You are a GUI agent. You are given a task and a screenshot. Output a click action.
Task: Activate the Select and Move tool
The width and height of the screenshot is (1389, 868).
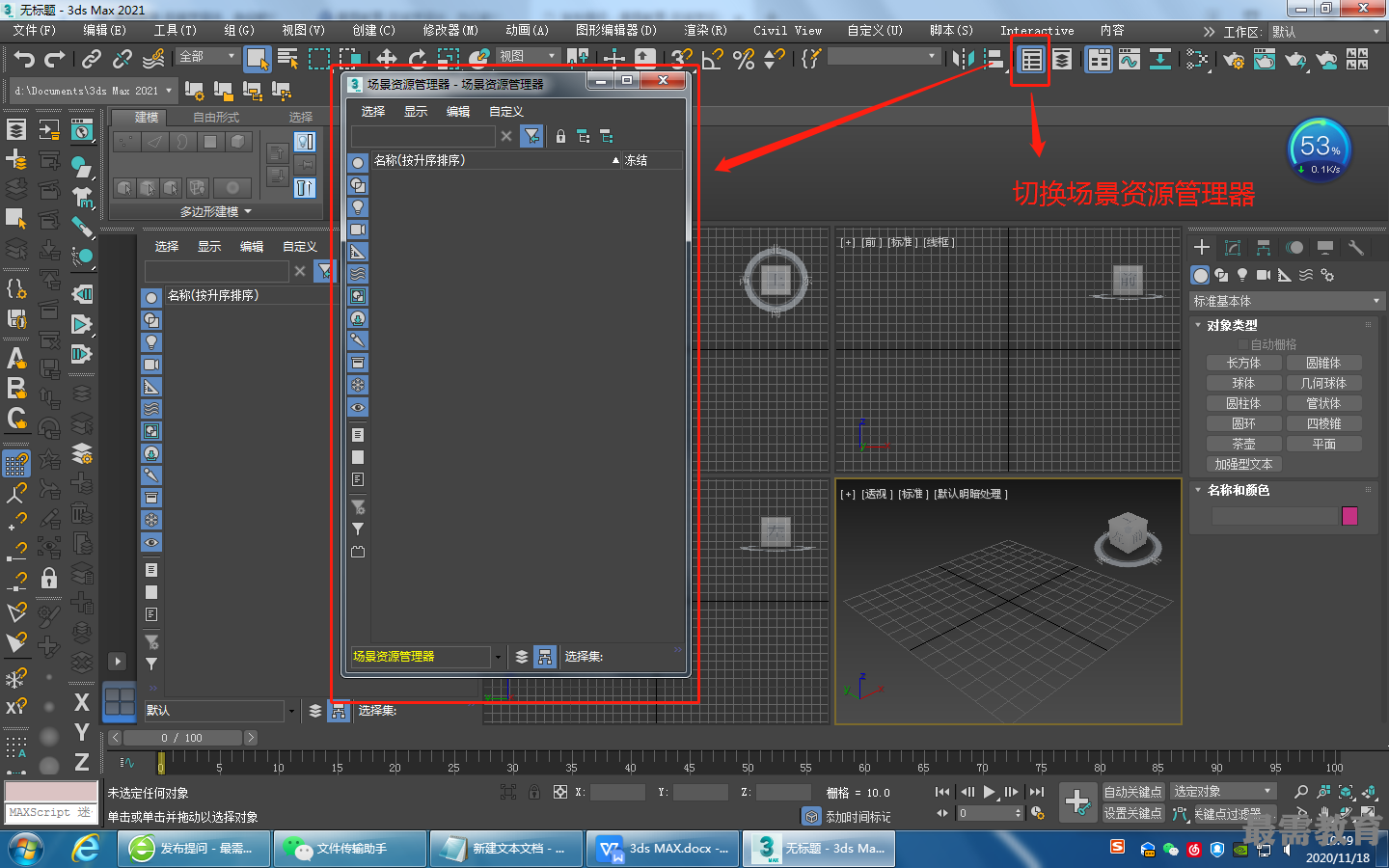click(387, 59)
